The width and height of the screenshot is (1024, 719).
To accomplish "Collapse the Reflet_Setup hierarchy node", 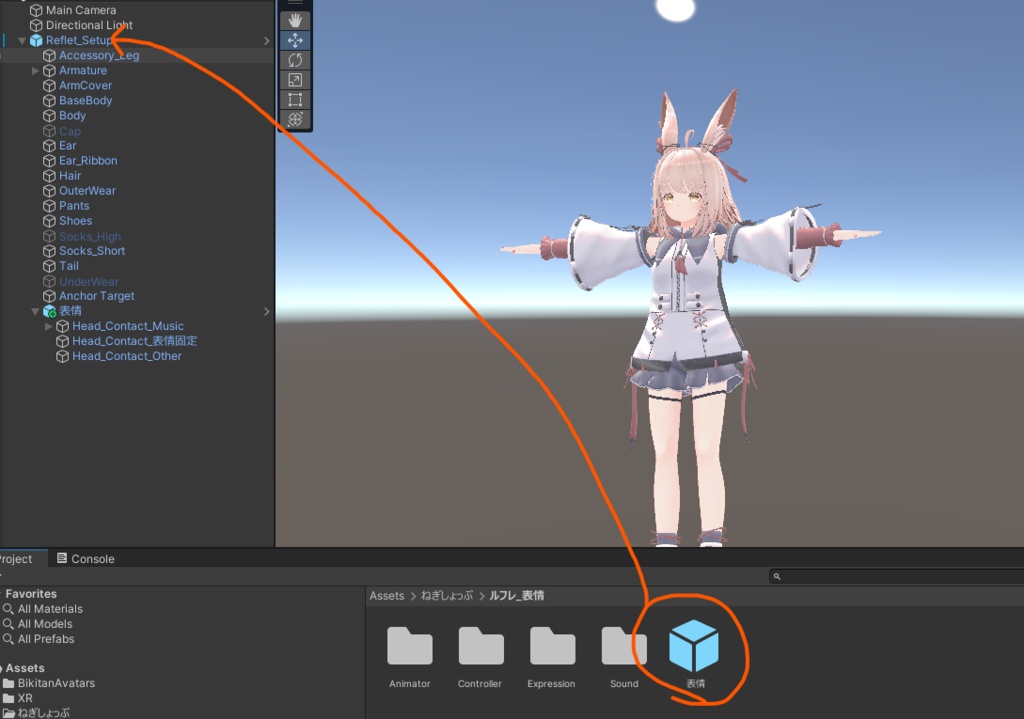I will tap(22, 40).
